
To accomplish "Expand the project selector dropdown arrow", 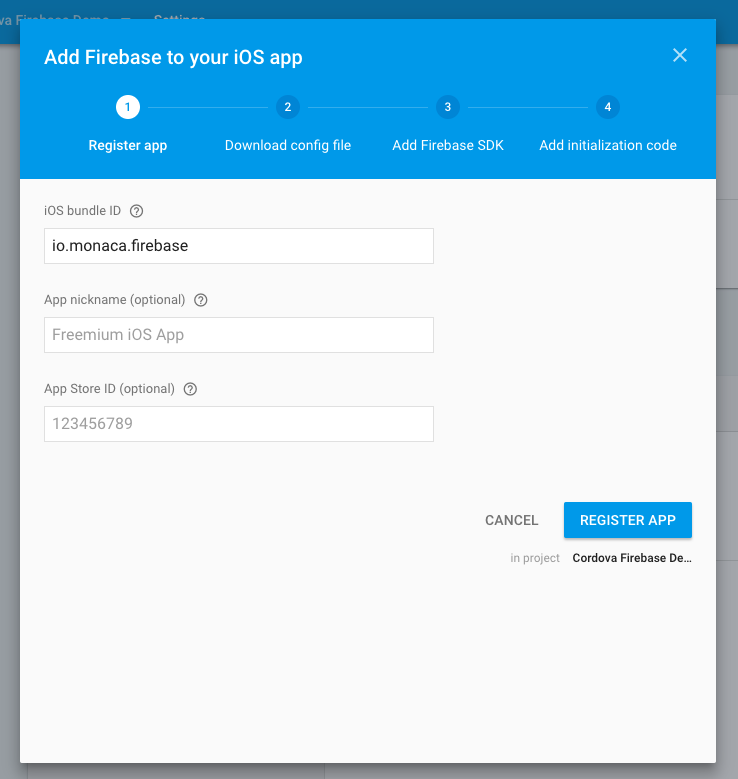I will click(126, 18).
